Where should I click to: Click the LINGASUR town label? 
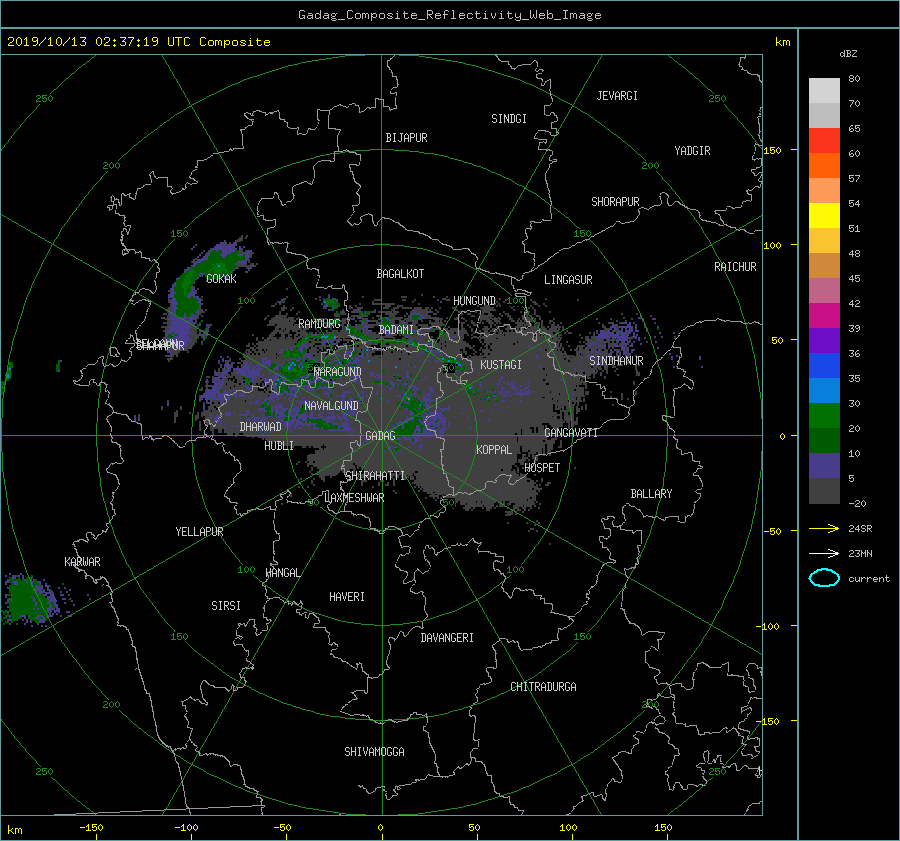coord(568,280)
